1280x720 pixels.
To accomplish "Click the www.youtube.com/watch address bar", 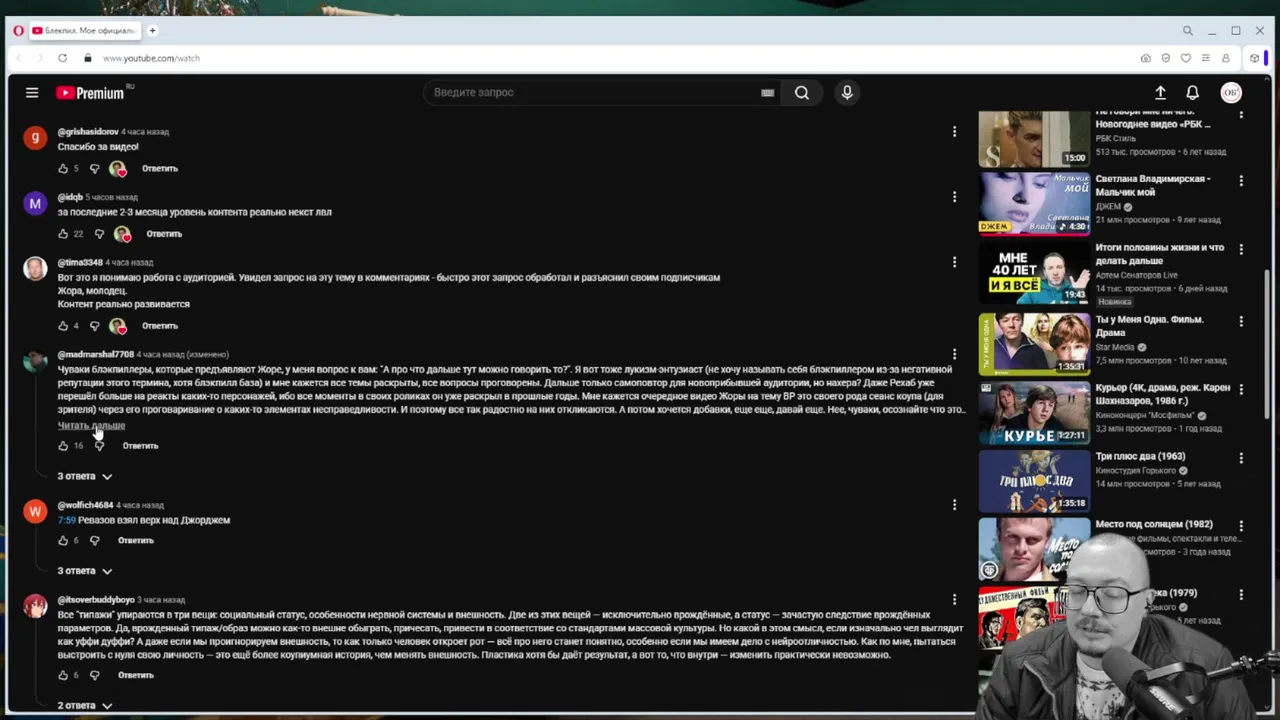I will click(x=151, y=58).
